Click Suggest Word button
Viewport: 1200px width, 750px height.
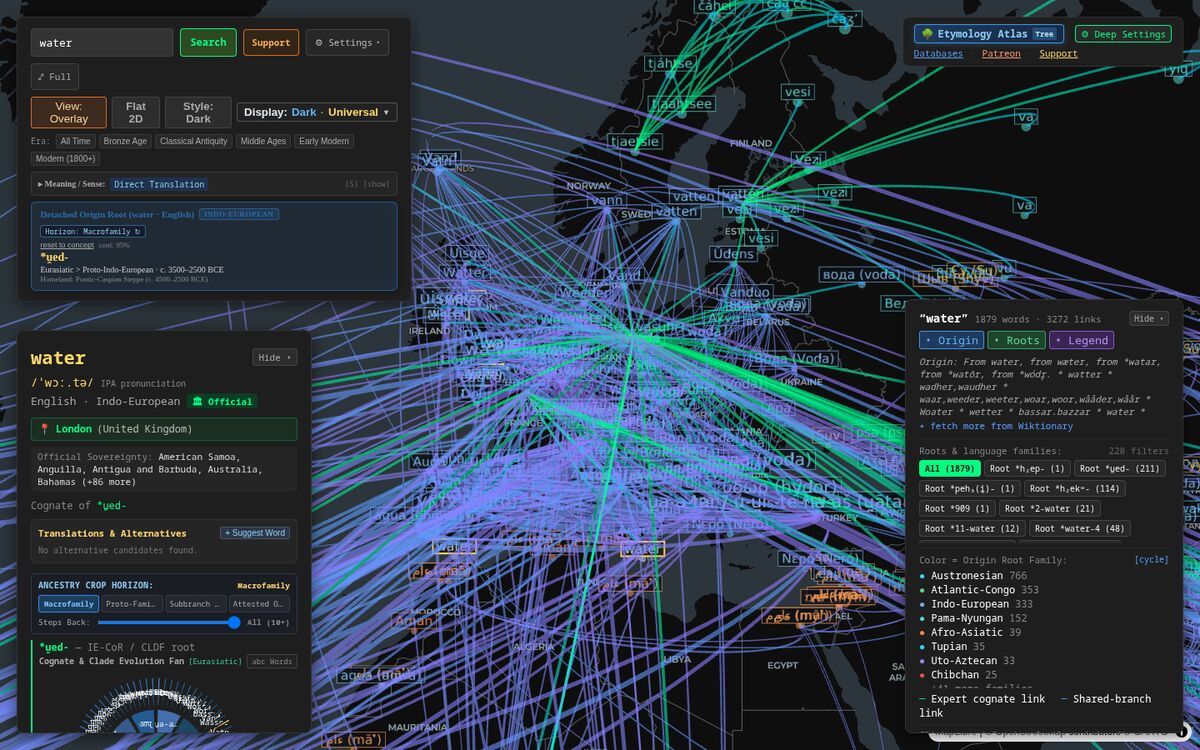click(x=255, y=533)
